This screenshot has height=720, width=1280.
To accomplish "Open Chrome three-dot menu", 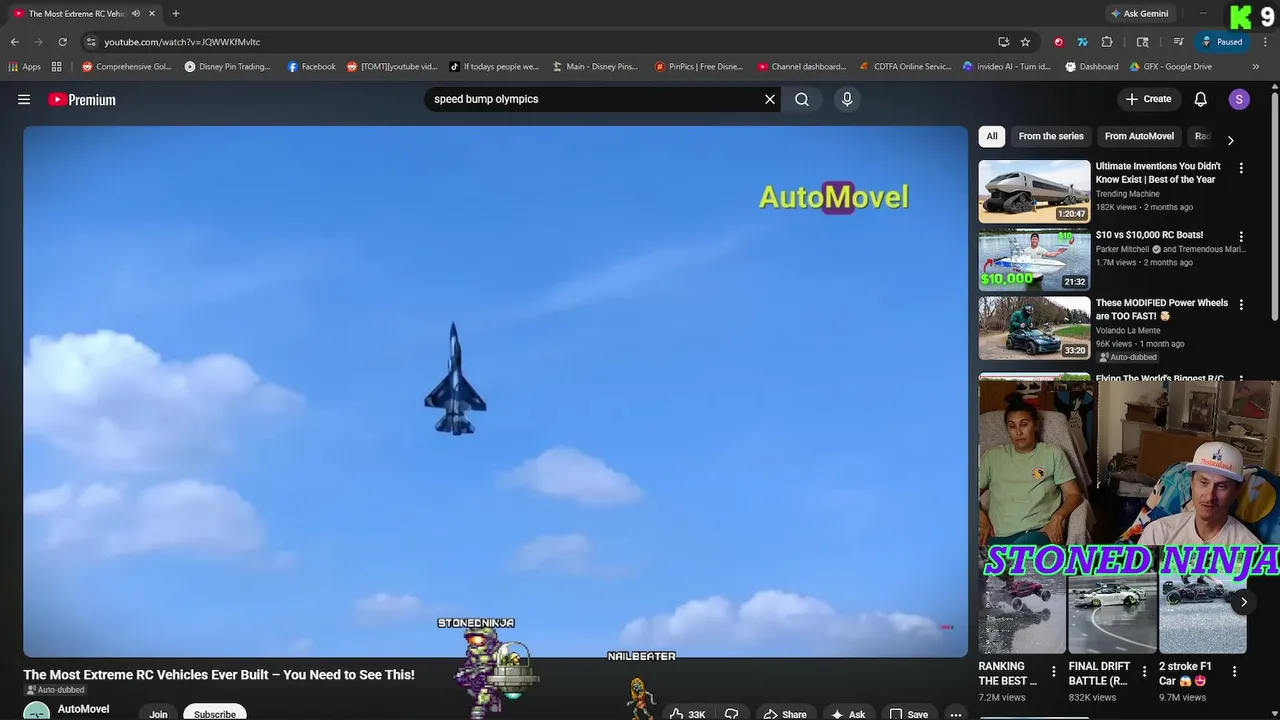I will [x=1265, y=42].
